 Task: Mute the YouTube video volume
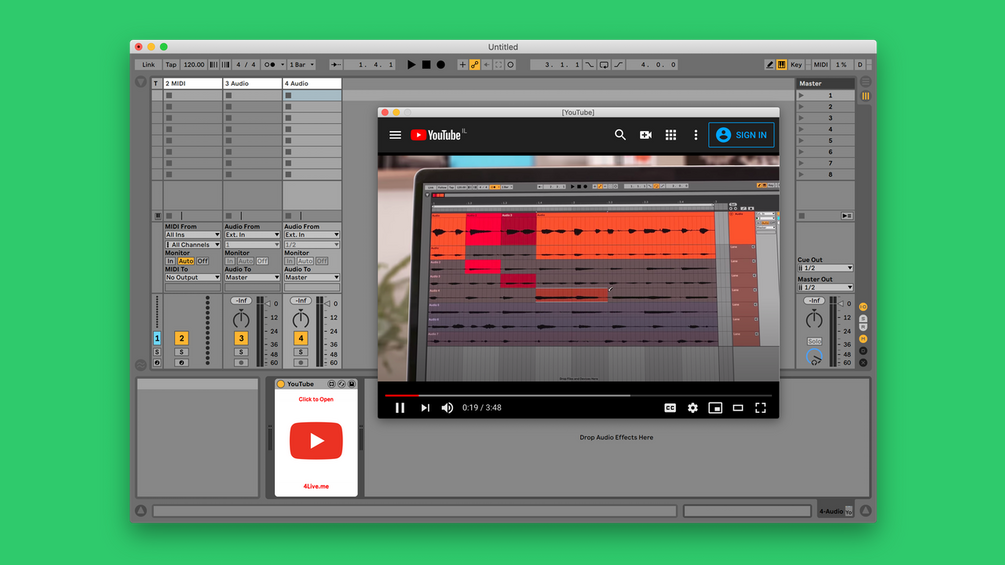[x=447, y=407]
